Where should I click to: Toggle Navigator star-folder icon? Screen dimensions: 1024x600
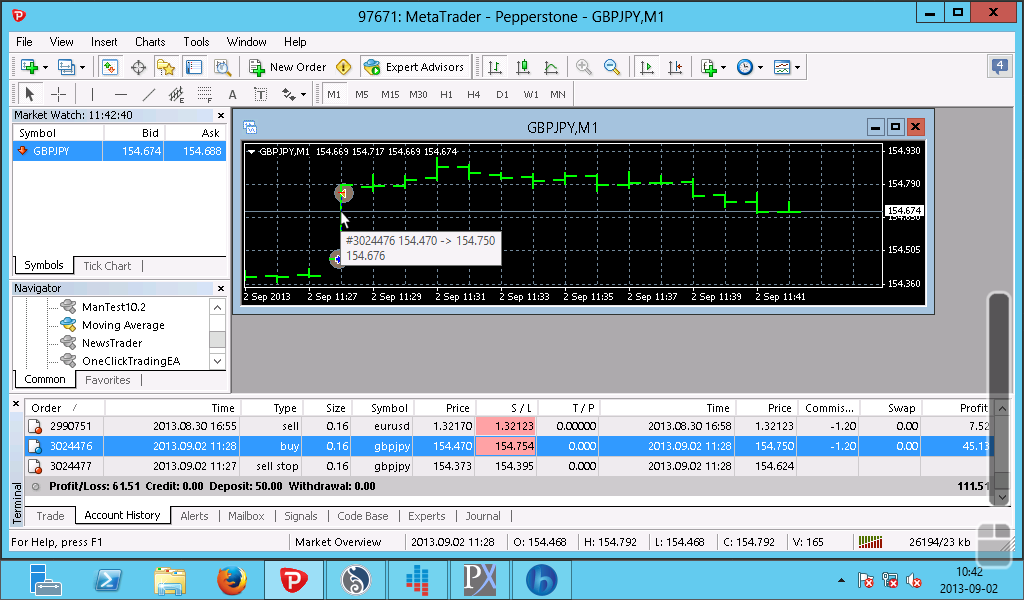(166, 67)
